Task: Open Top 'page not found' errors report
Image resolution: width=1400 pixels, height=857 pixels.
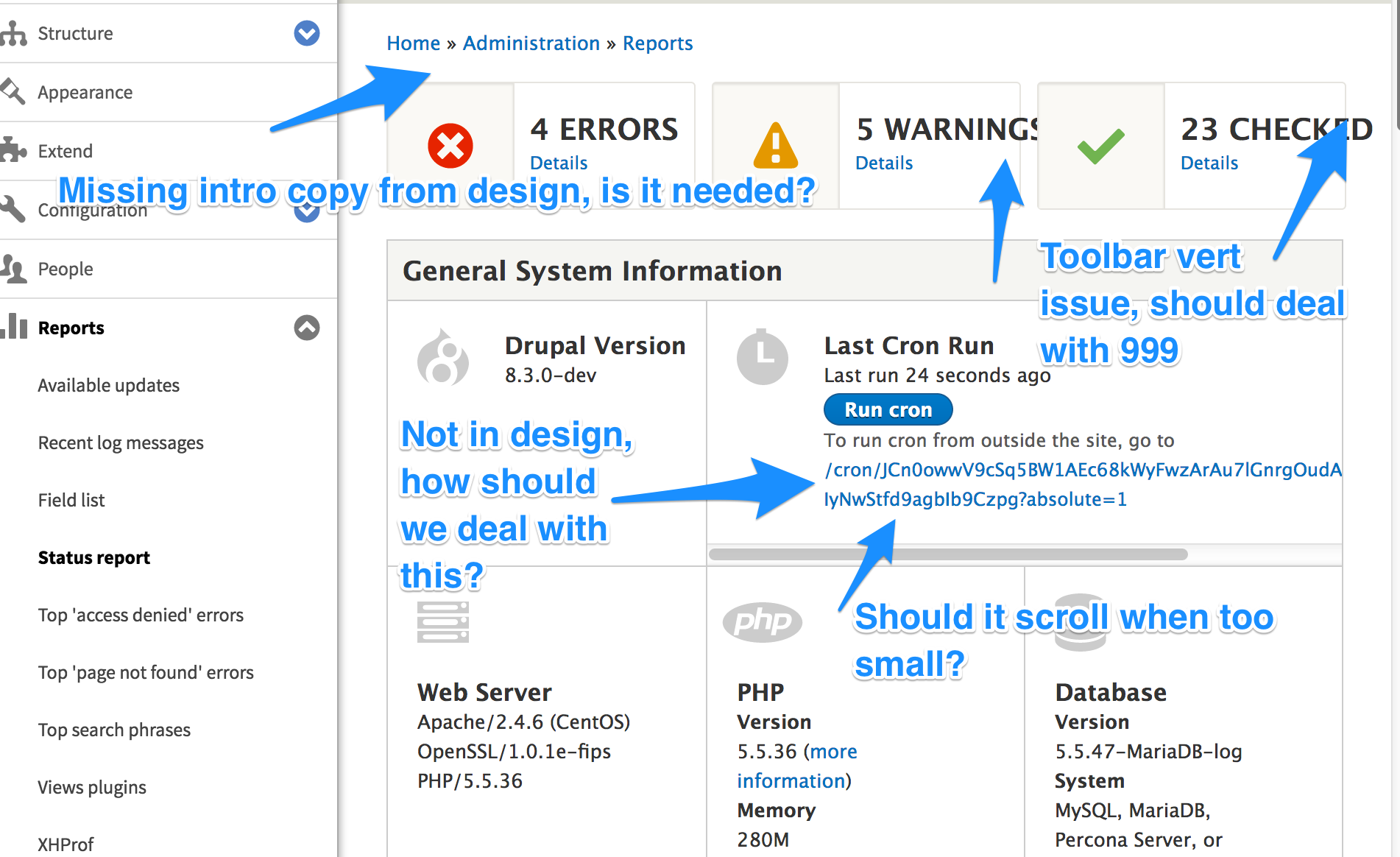Action: coord(146,672)
